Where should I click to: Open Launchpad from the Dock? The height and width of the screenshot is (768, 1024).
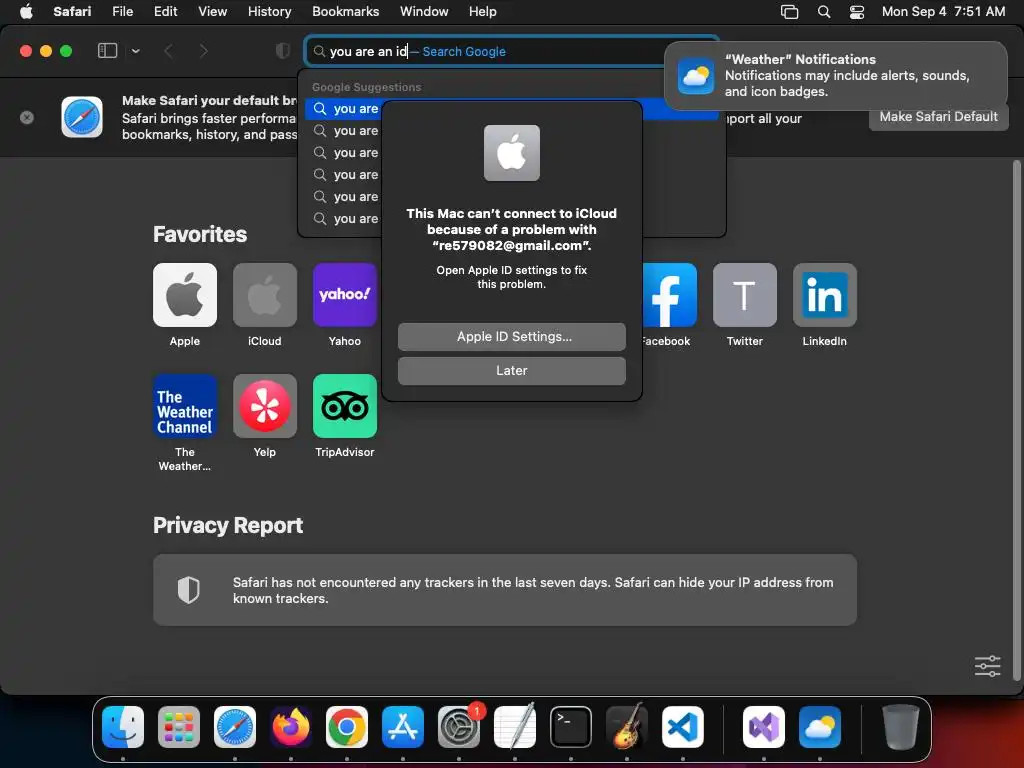tap(179, 727)
